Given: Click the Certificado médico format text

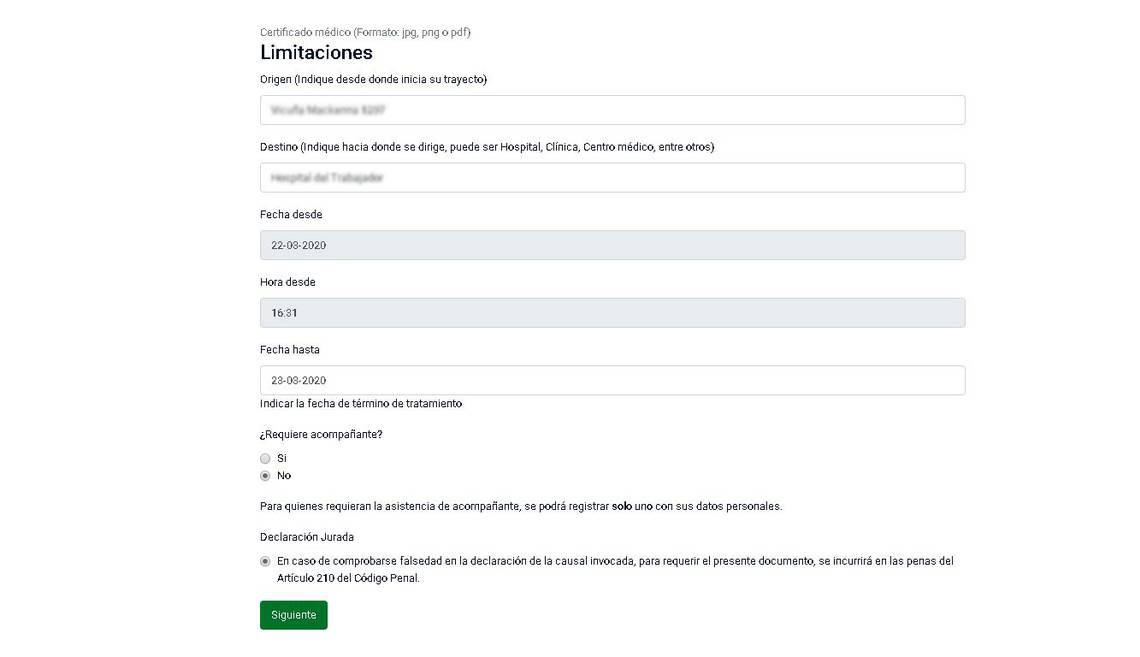Looking at the screenshot, I should 365,32.
